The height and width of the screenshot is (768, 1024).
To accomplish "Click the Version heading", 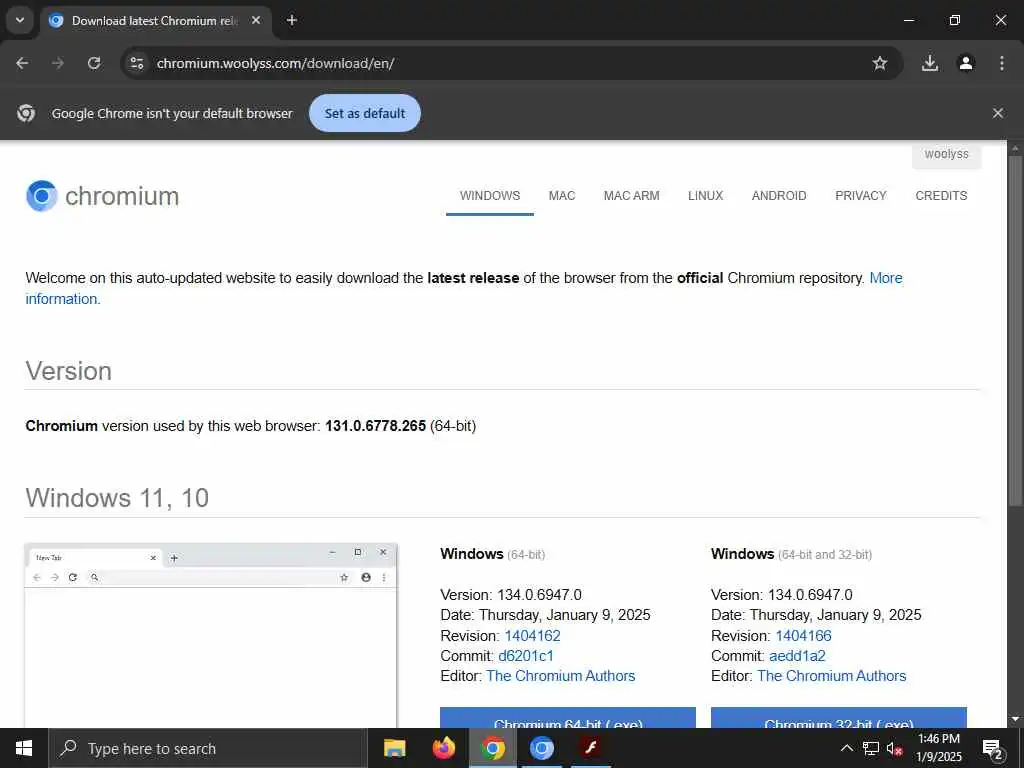I will [x=69, y=371].
